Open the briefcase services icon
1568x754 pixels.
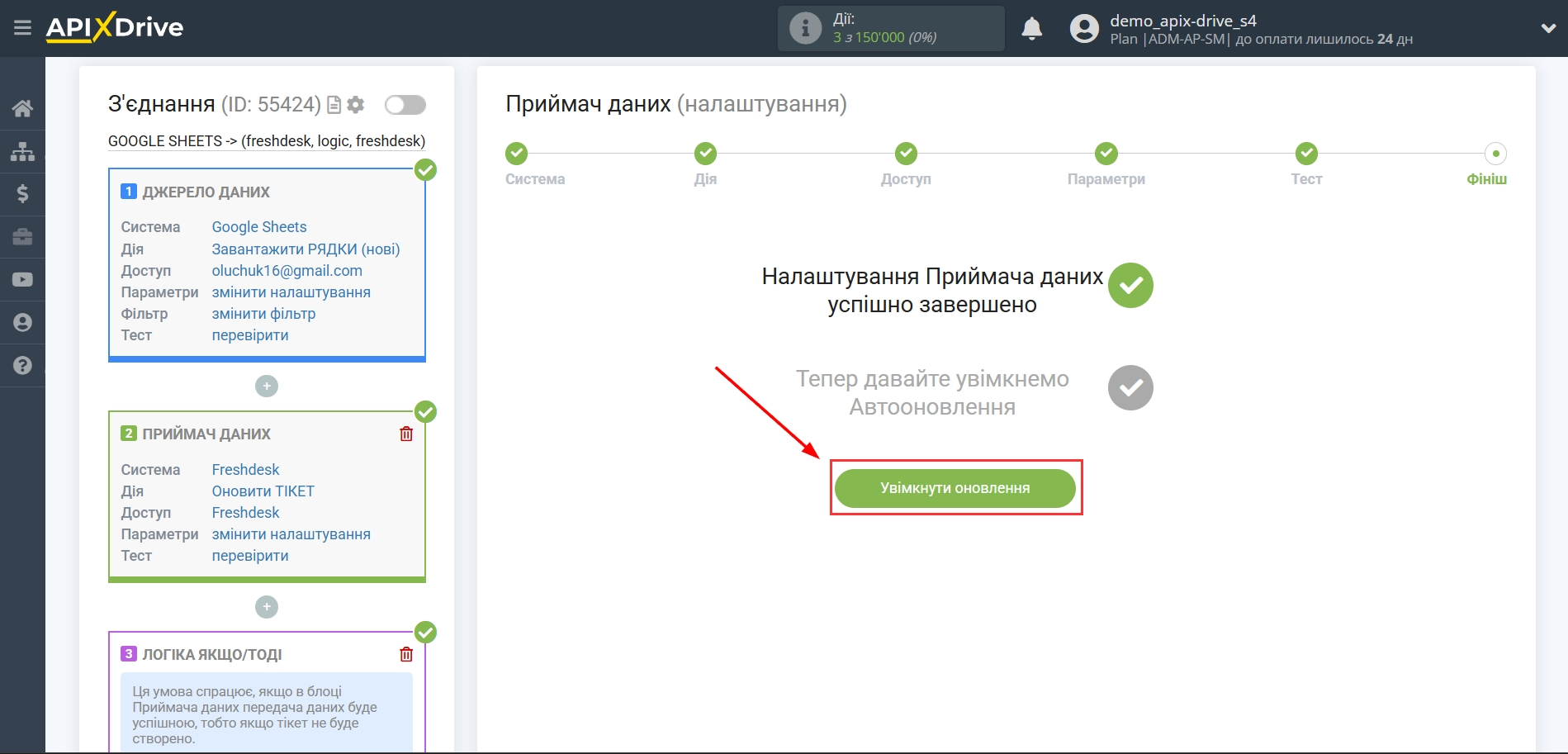(22, 237)
